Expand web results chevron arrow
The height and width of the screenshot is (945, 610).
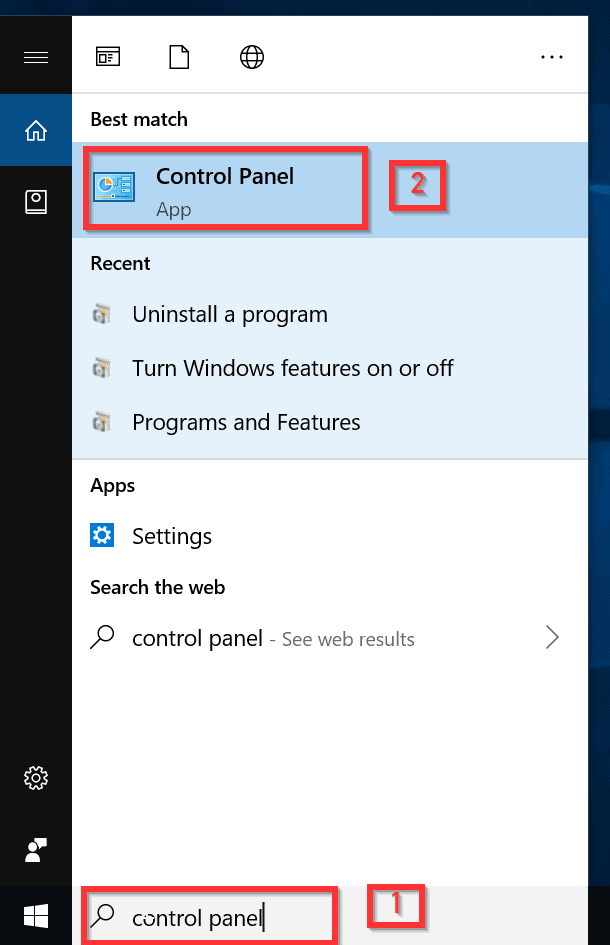pyautogui.click(x=552, y=637)
